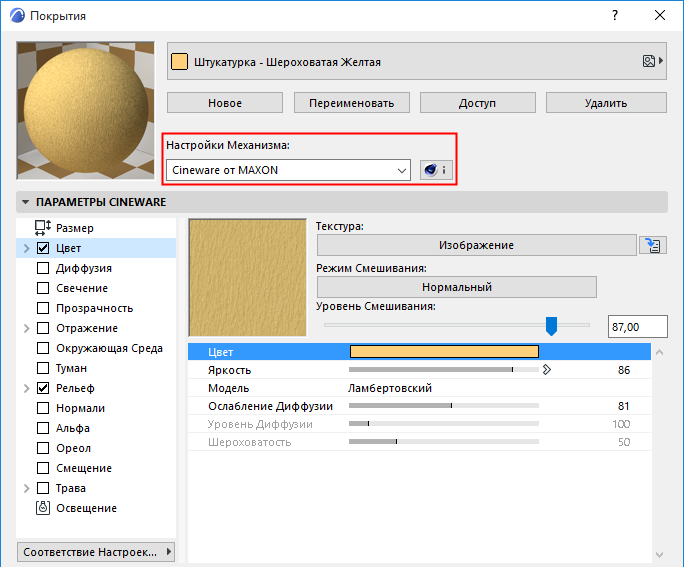
Task: Click the plaster texture preview thumbnail
Action: click(247, 278)
